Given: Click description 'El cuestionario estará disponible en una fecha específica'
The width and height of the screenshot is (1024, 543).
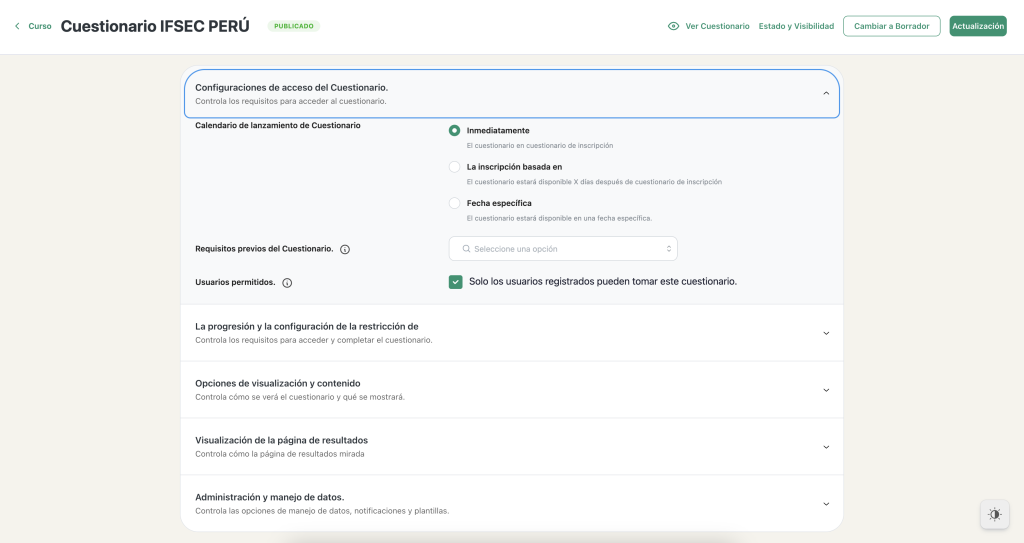Looking at the screenshot, I should (558, 218).
